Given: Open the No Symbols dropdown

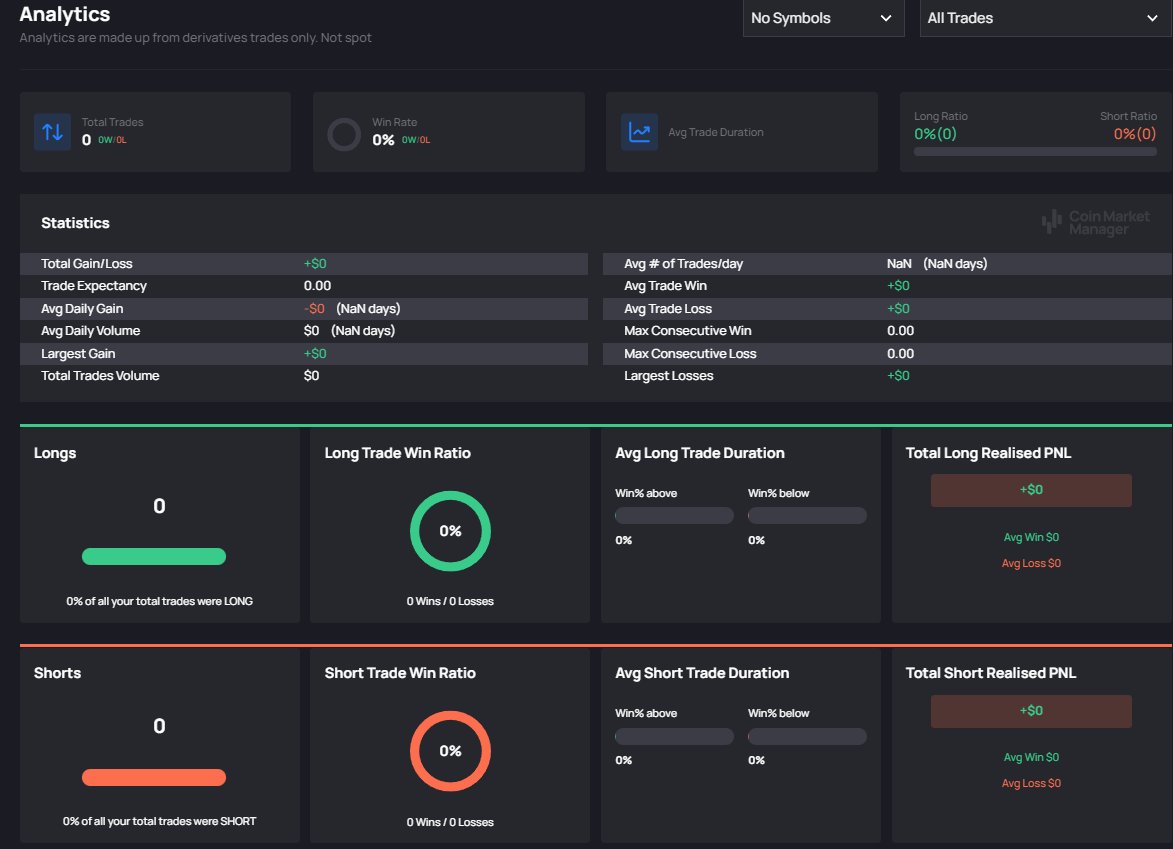Looking at the screenshot, I should click(x=823, y=18).
